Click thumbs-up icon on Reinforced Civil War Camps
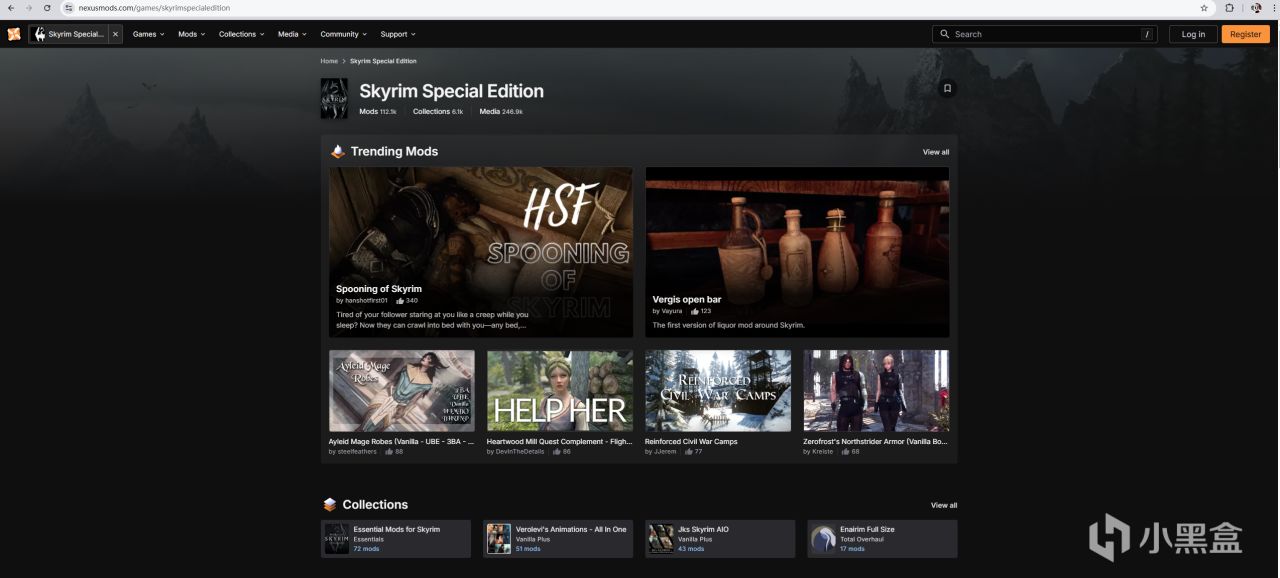This screenshot has width=1280, height=578. pos(688,452)
